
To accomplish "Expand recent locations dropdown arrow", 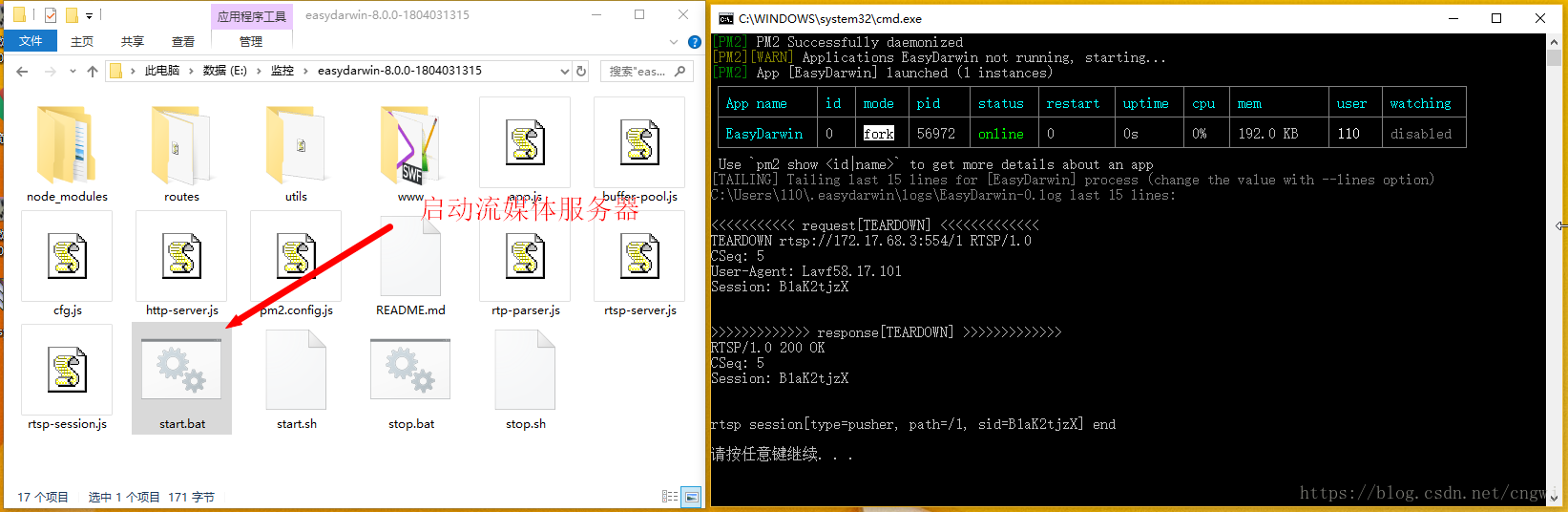I will [x=73, y=71].
